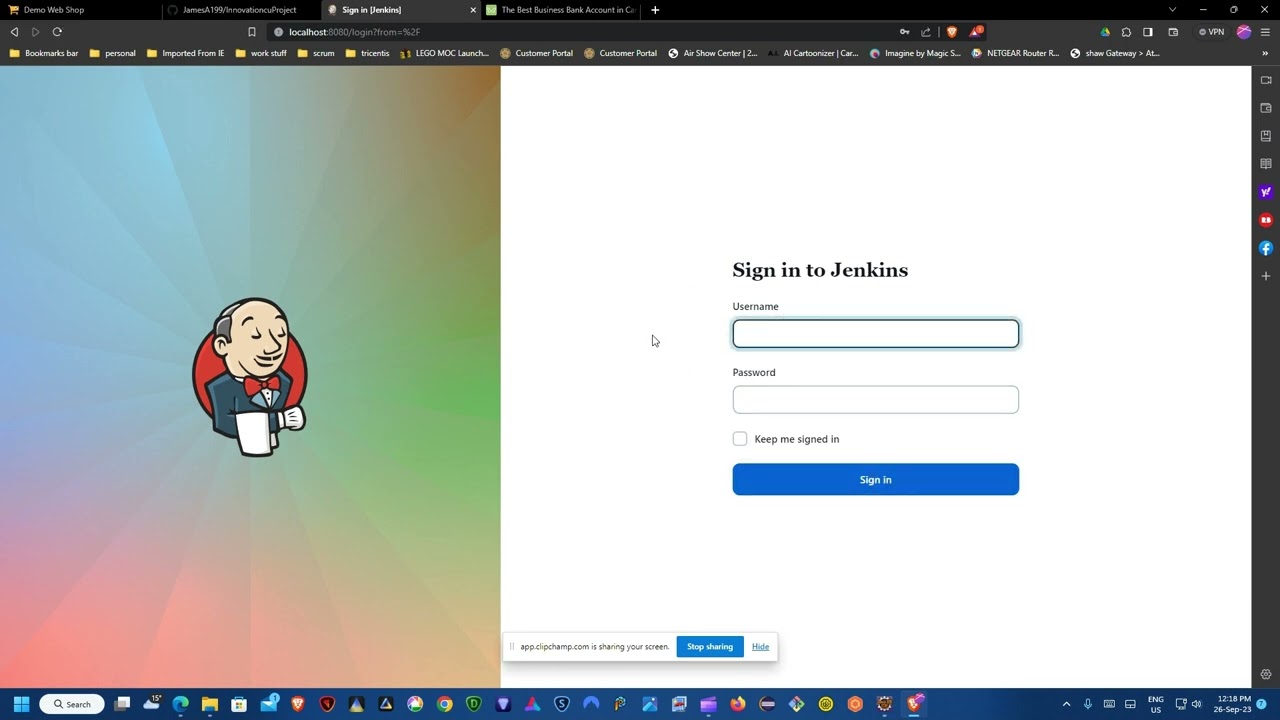Open the Air Show Center bookmark
Screen dimensions: 1280x720
click(x=713, y=53)
